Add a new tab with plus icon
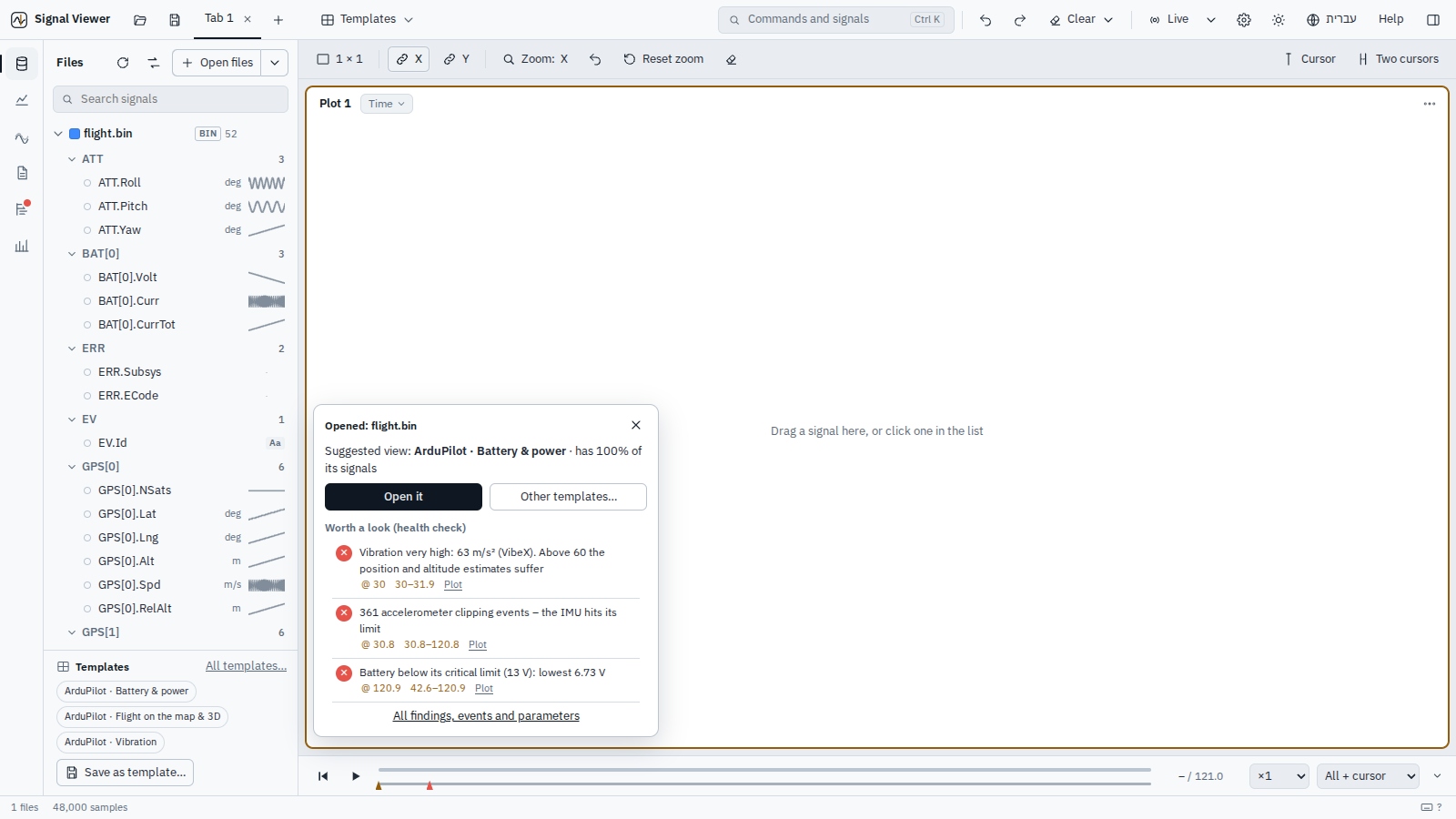Screen dimensions: 1456x819 pos(278,19)
